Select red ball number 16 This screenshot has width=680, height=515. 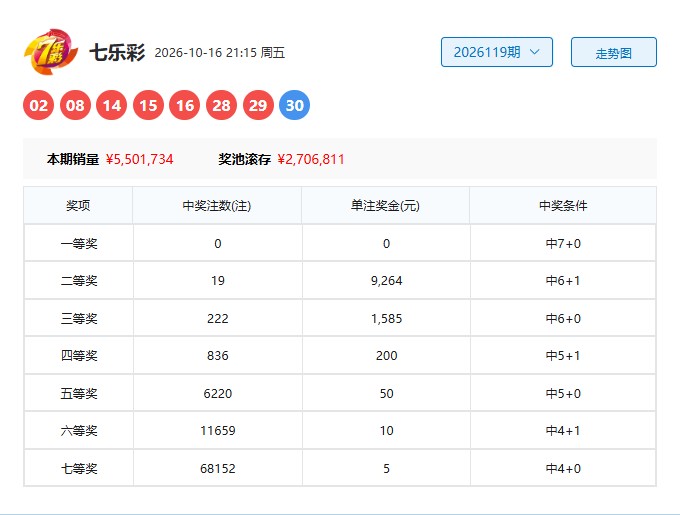pyautogui.click(x=185, y=105)
